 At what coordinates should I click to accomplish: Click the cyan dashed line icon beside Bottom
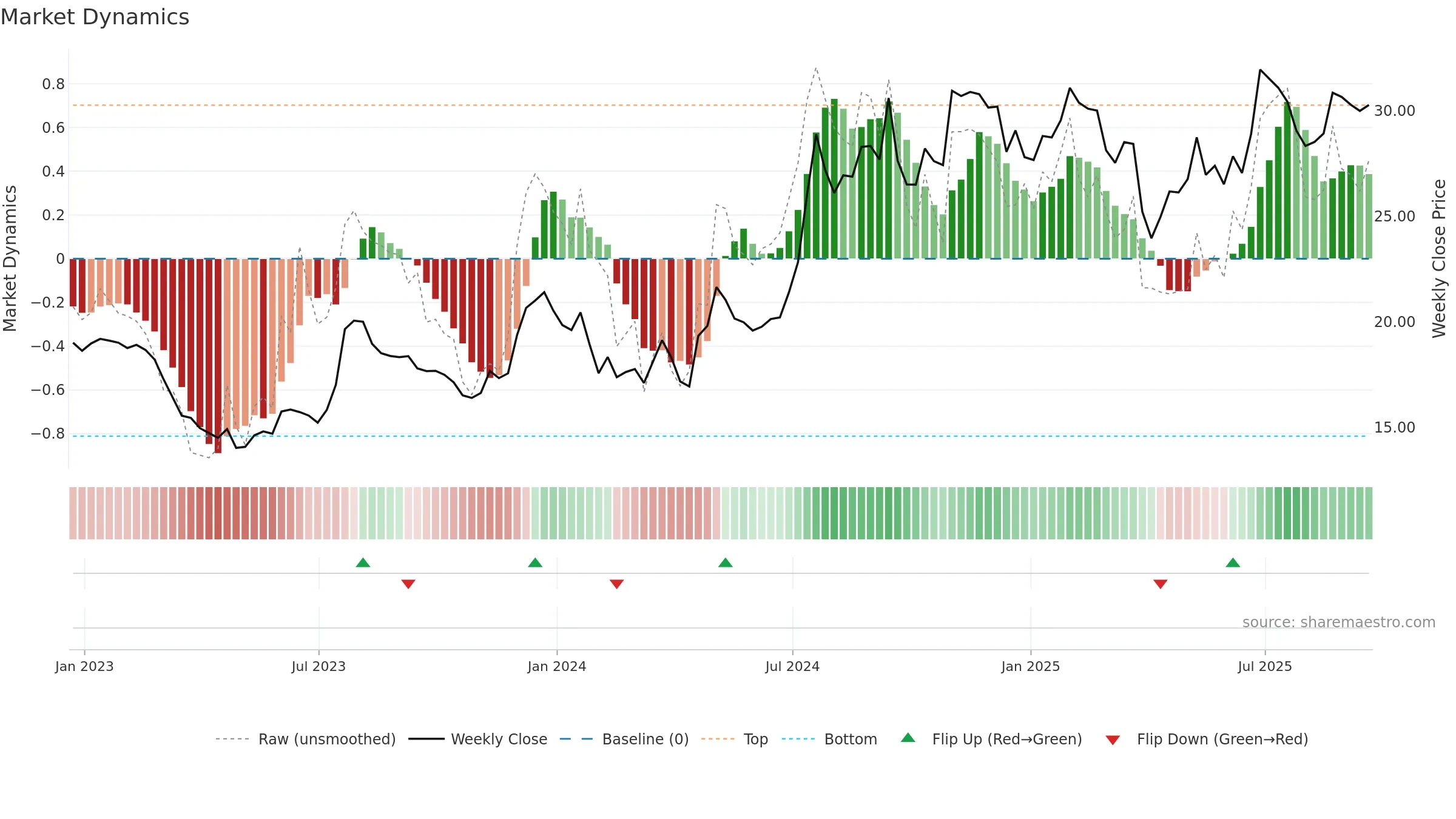[798, 739]
